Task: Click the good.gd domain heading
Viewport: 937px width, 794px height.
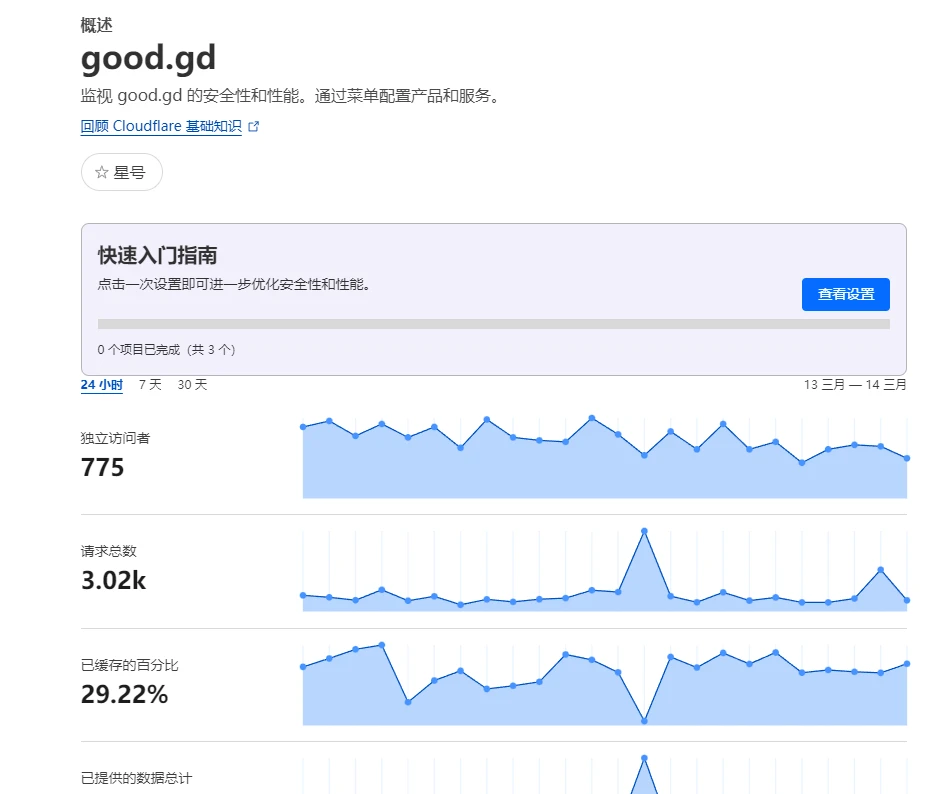Action: coord(148,59)
